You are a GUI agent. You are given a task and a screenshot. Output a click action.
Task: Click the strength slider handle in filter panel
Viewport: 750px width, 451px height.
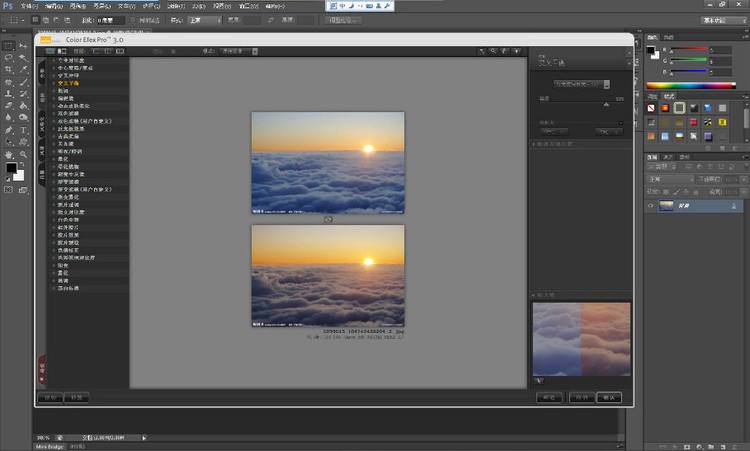(604, 104)
